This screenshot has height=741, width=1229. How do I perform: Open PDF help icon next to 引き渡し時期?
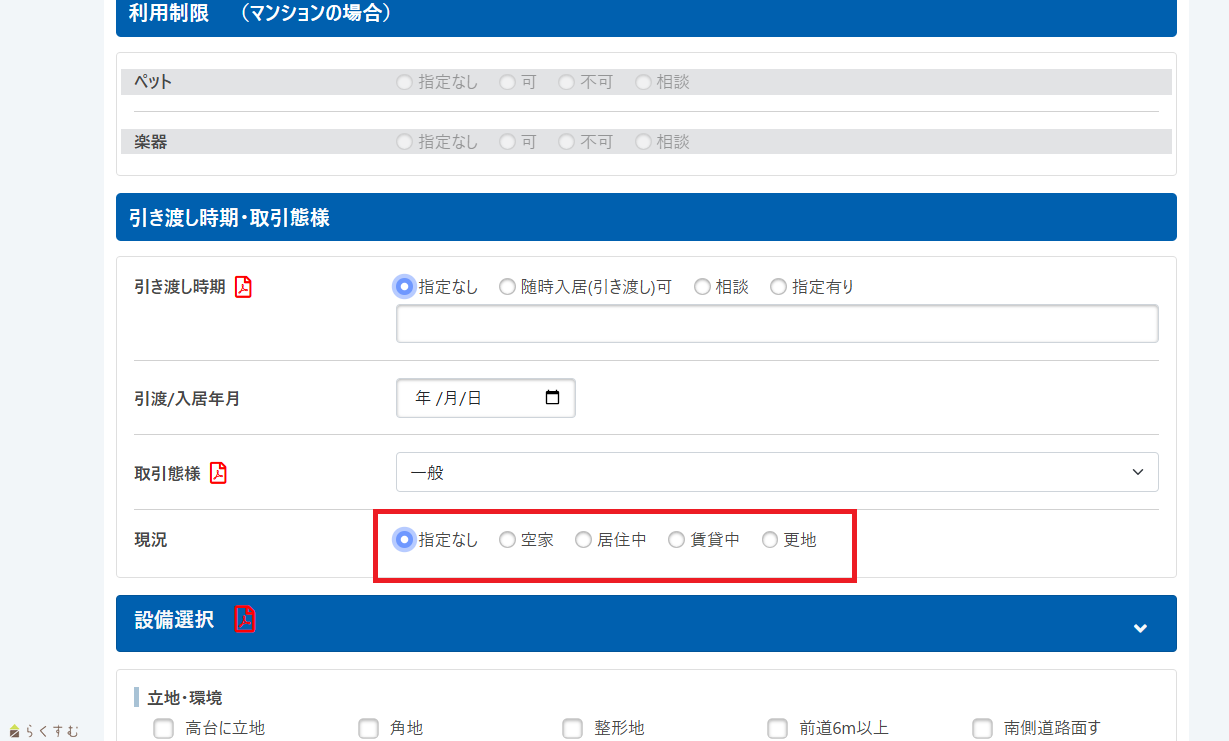[243, 287]
